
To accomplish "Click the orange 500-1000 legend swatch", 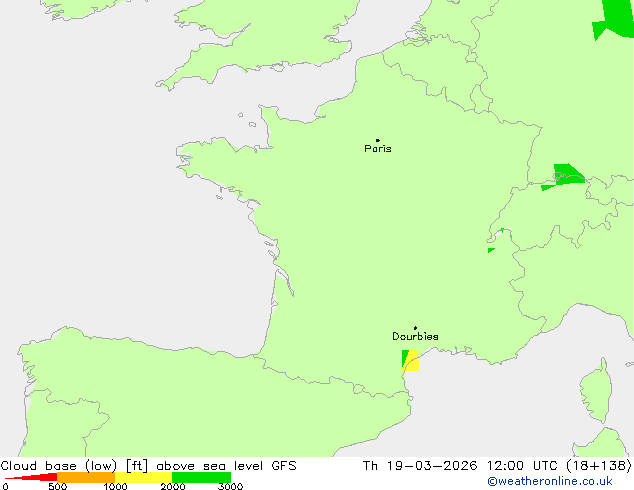I will point(86,477).
